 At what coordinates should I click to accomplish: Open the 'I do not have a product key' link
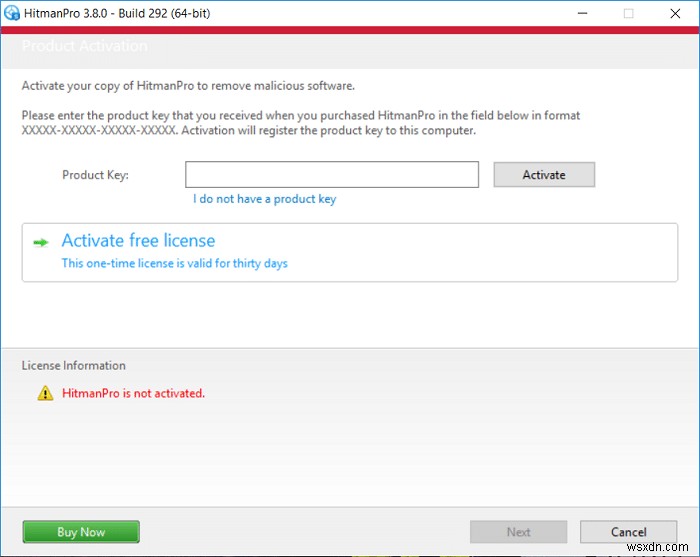click(264, 199)
